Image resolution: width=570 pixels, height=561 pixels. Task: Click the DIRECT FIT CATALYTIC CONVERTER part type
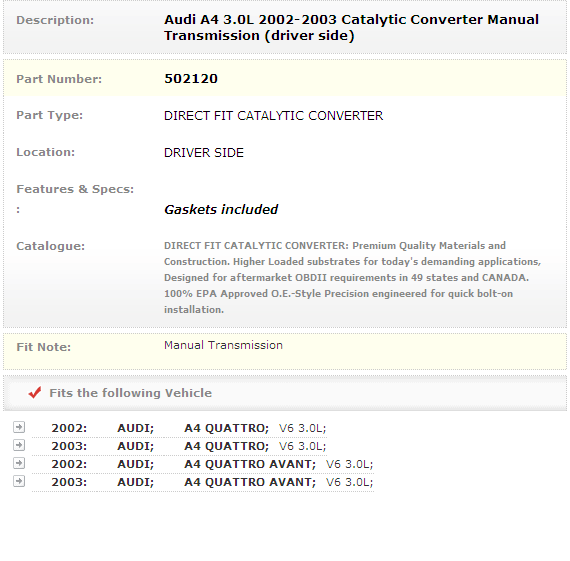click(x=273, y=116)
